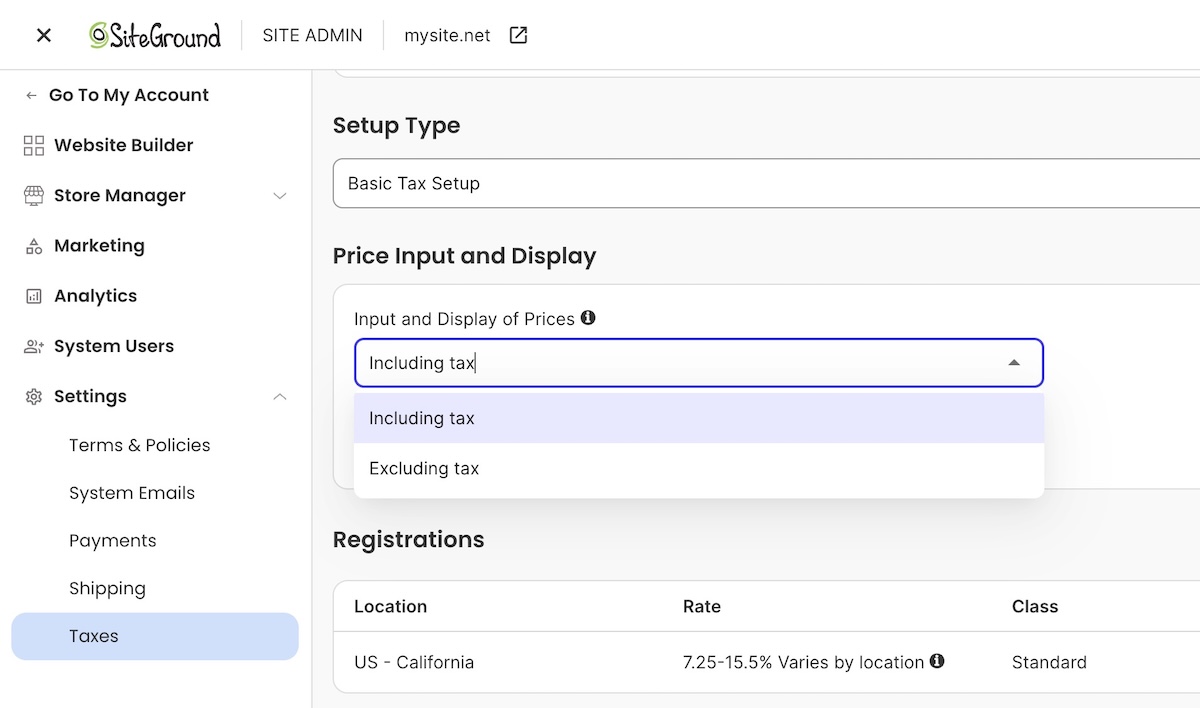The image size is (1200, 708).
Task: Click the Website Builder grid icon
Action: (x=34, y=146)
